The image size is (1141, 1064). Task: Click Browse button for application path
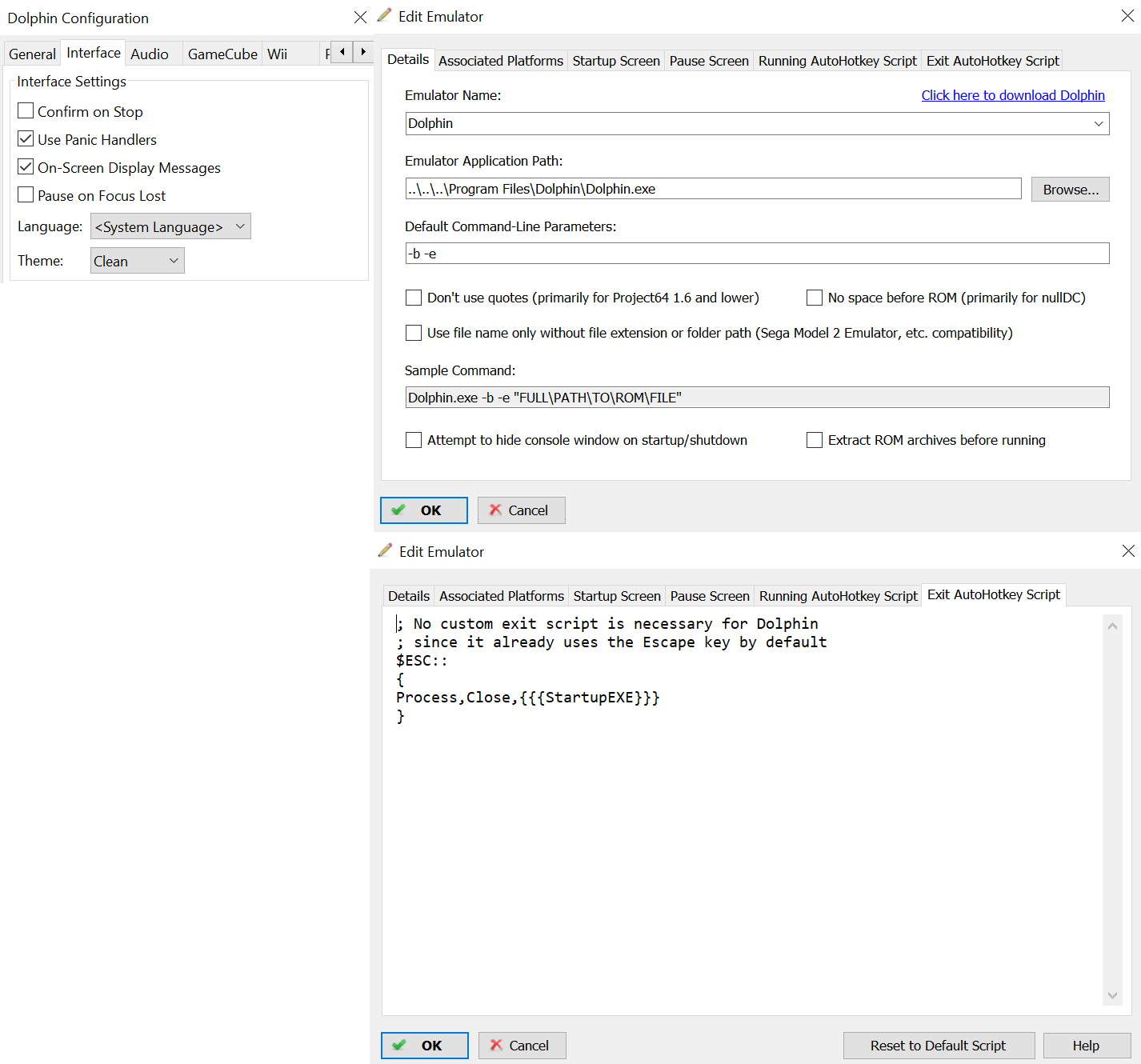point(1071,190)
